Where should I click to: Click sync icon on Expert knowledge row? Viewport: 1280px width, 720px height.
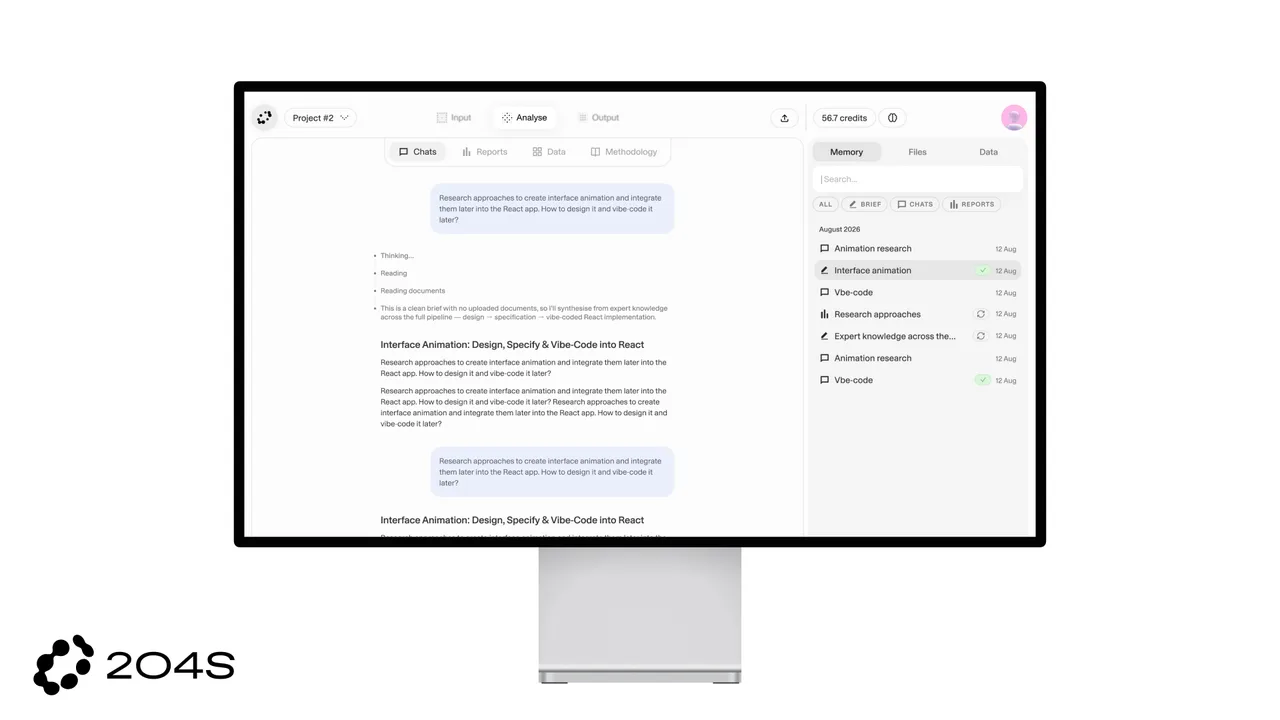pyautogui.click(x=981, y=336)
